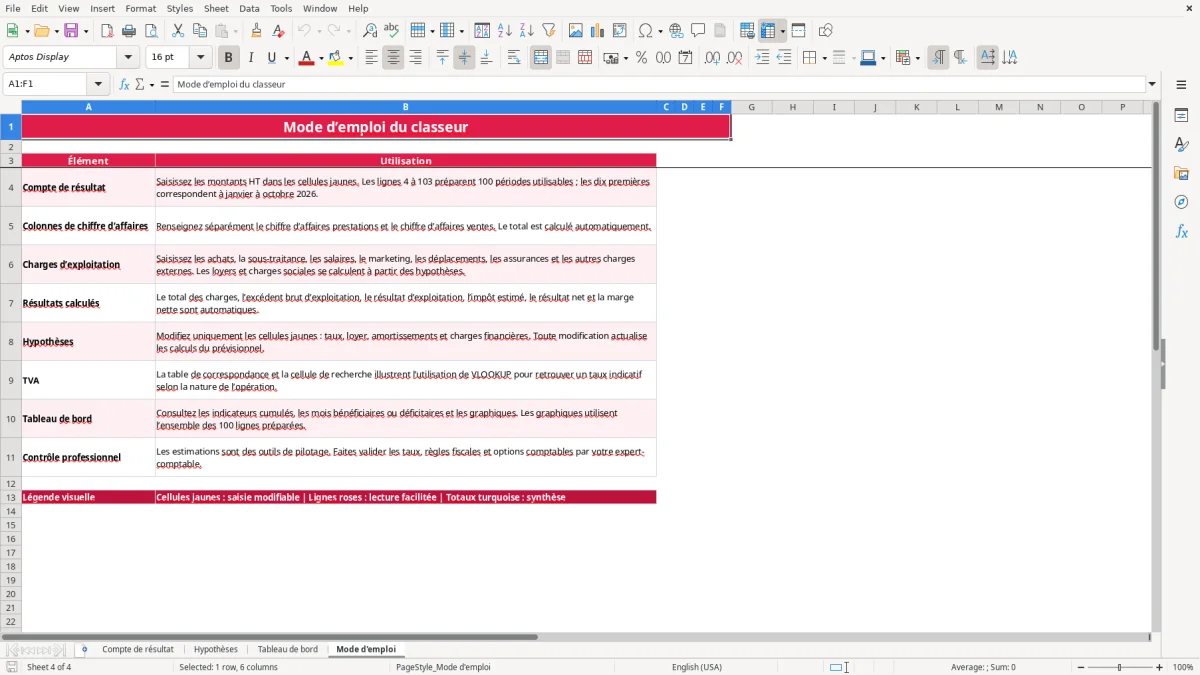Click Increase Indent icon
The height and width of the screenshot is (675, 1200).
pyautogui.click(x=762, y=58)
